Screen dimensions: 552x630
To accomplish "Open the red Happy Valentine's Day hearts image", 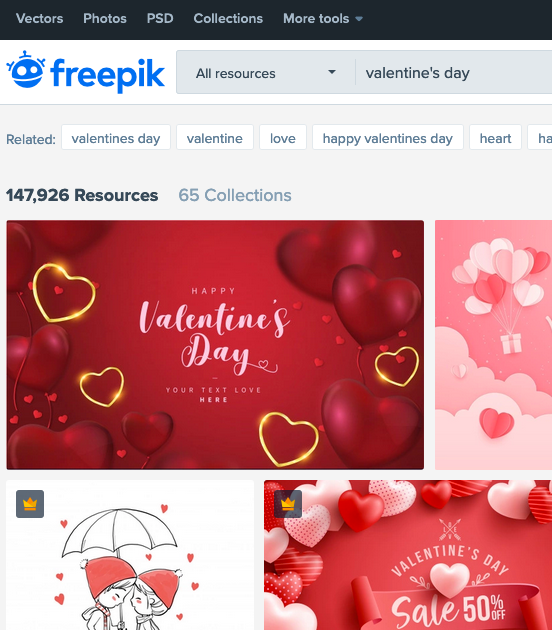I will click(x=215, y=345).
